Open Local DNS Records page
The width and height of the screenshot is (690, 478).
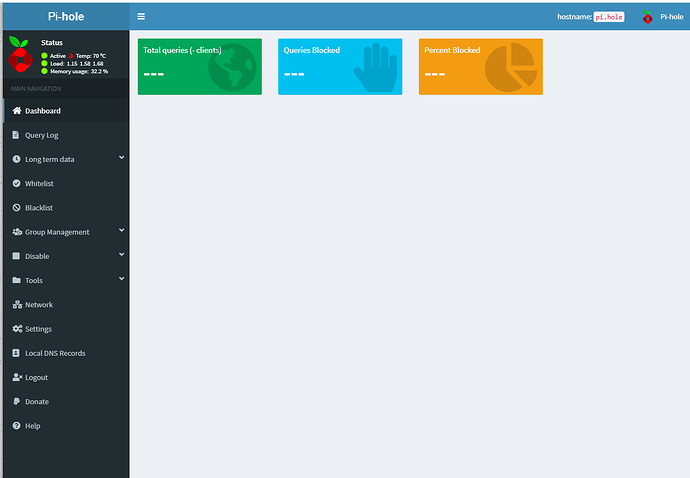[55, 353]
